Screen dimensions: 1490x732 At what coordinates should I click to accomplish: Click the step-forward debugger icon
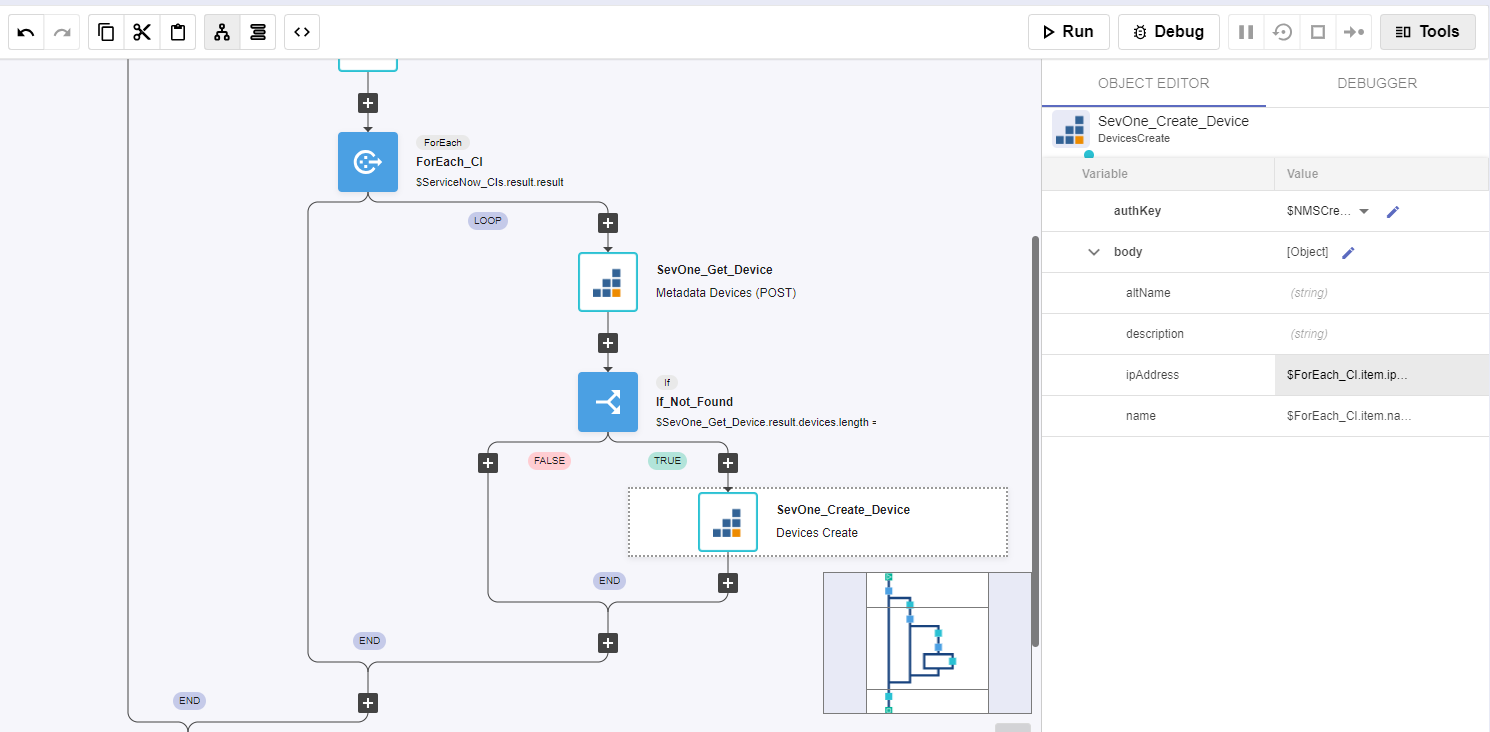[1354, 32]
